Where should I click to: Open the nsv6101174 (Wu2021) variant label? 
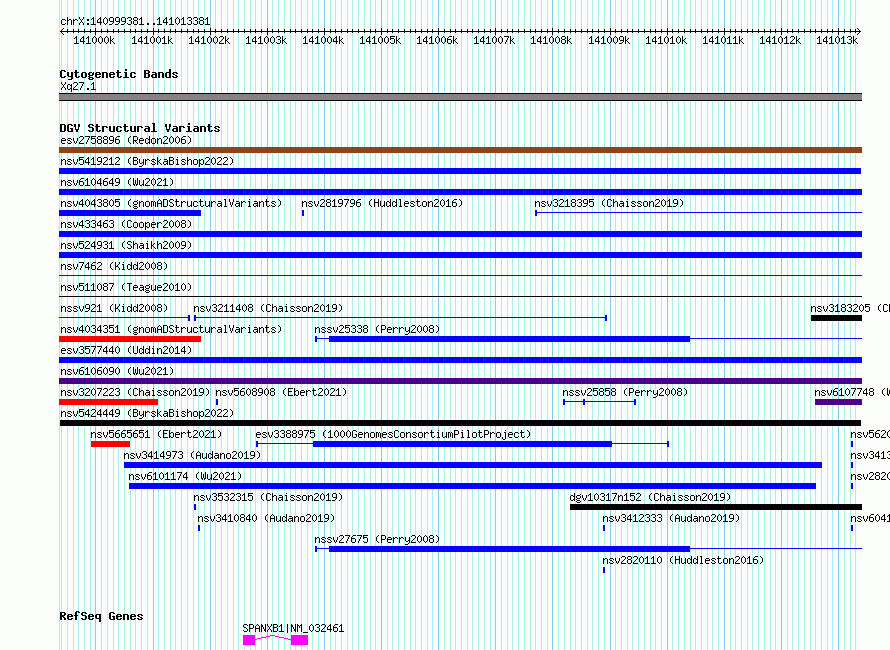tap(185, 476)
